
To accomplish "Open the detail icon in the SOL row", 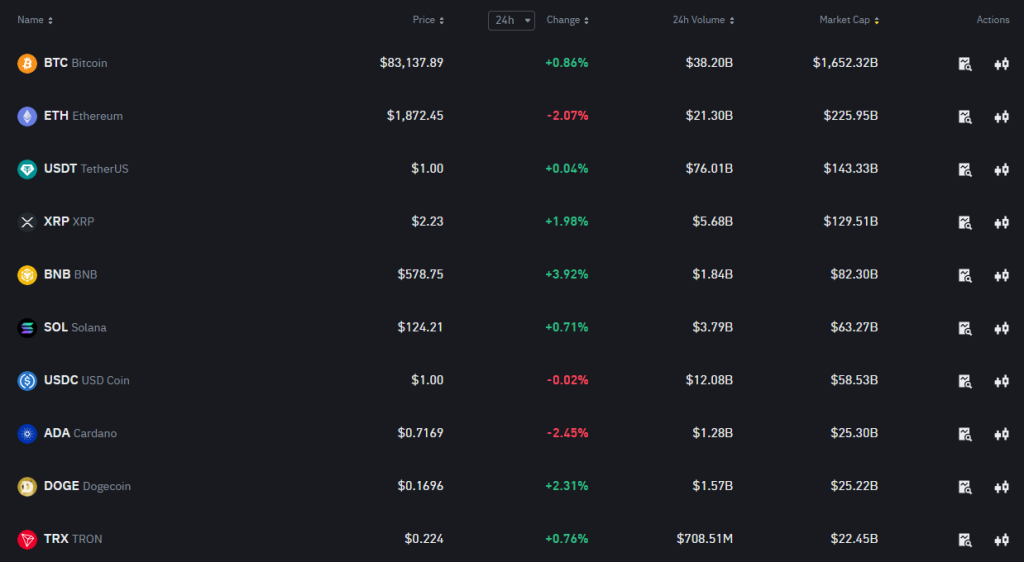I will pyautogui.click(x=965, y=328).
